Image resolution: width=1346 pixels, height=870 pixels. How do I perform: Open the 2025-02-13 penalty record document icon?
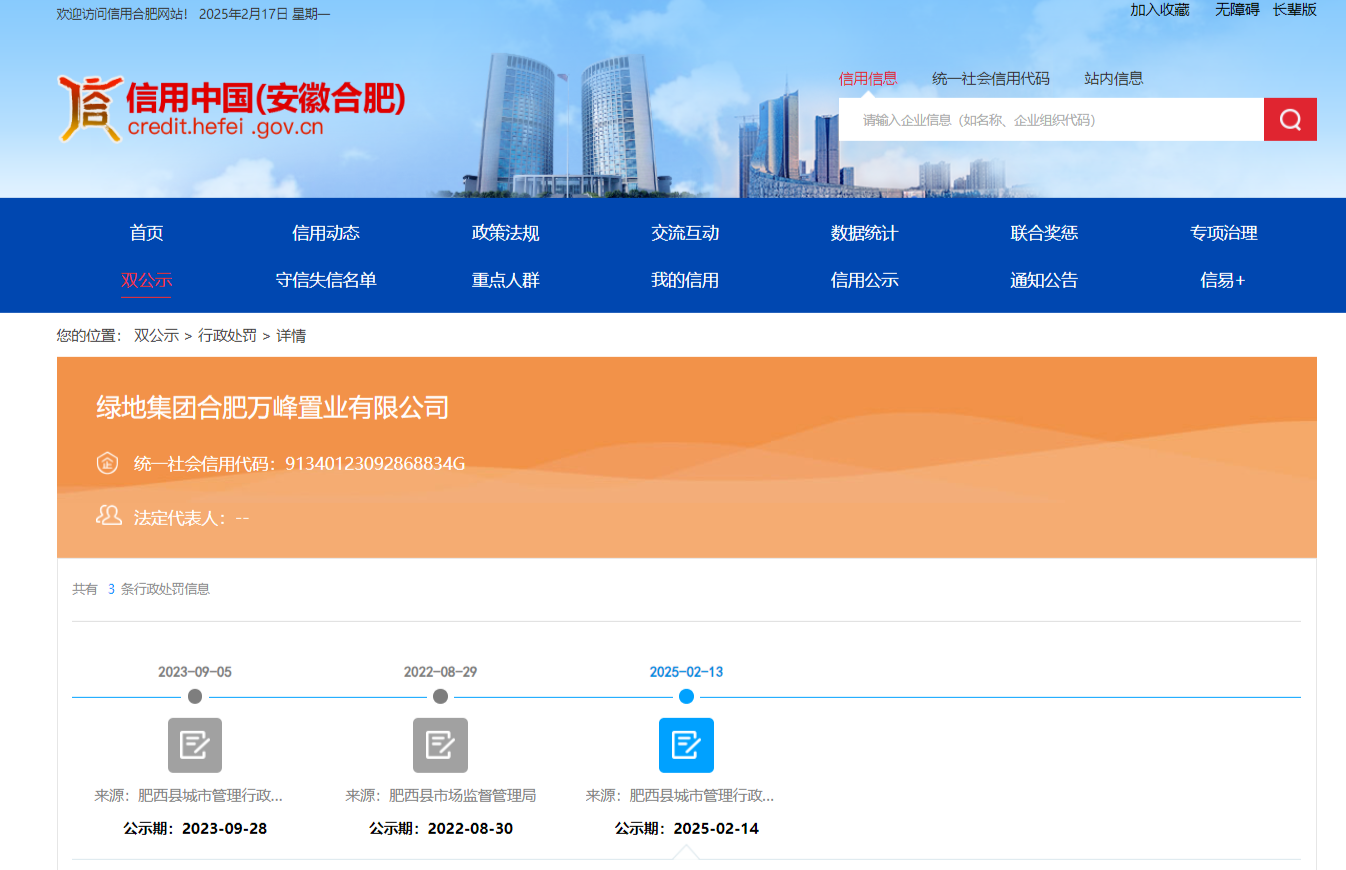pyautogui.click(x=686, y=745)
